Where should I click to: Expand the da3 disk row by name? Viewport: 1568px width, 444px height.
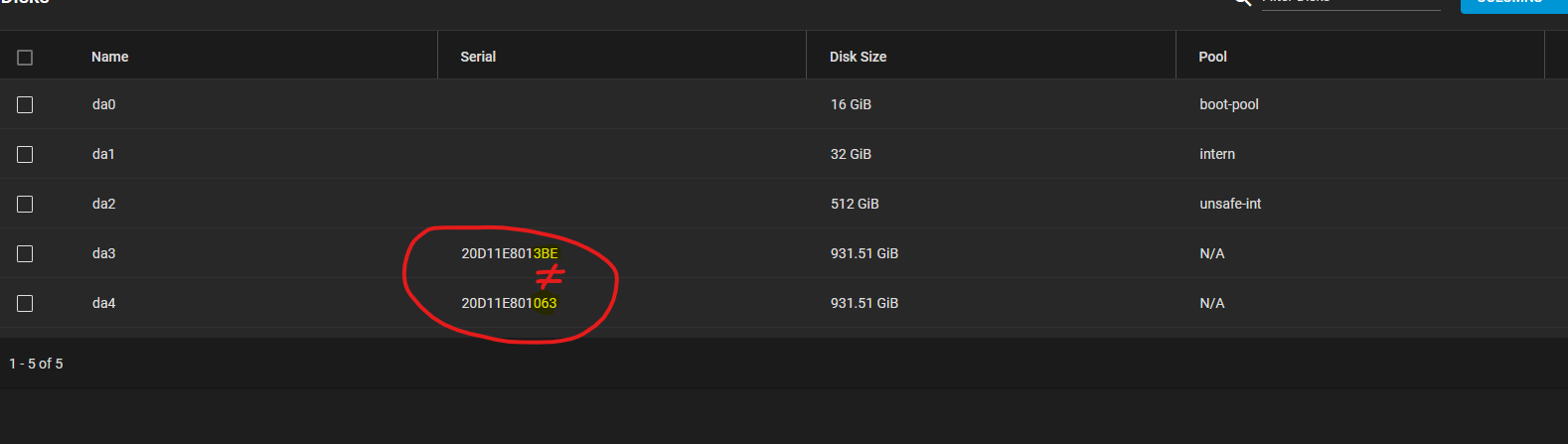[x=104, y=253]
